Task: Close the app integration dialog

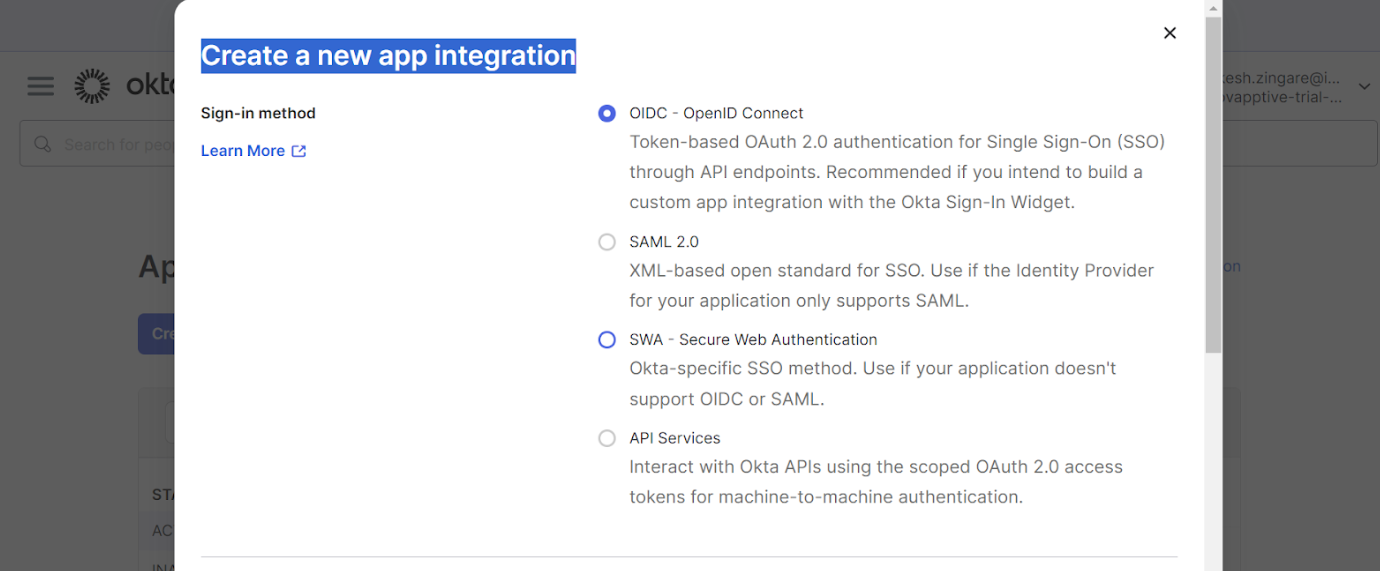Action: (x=1169, y=33)
